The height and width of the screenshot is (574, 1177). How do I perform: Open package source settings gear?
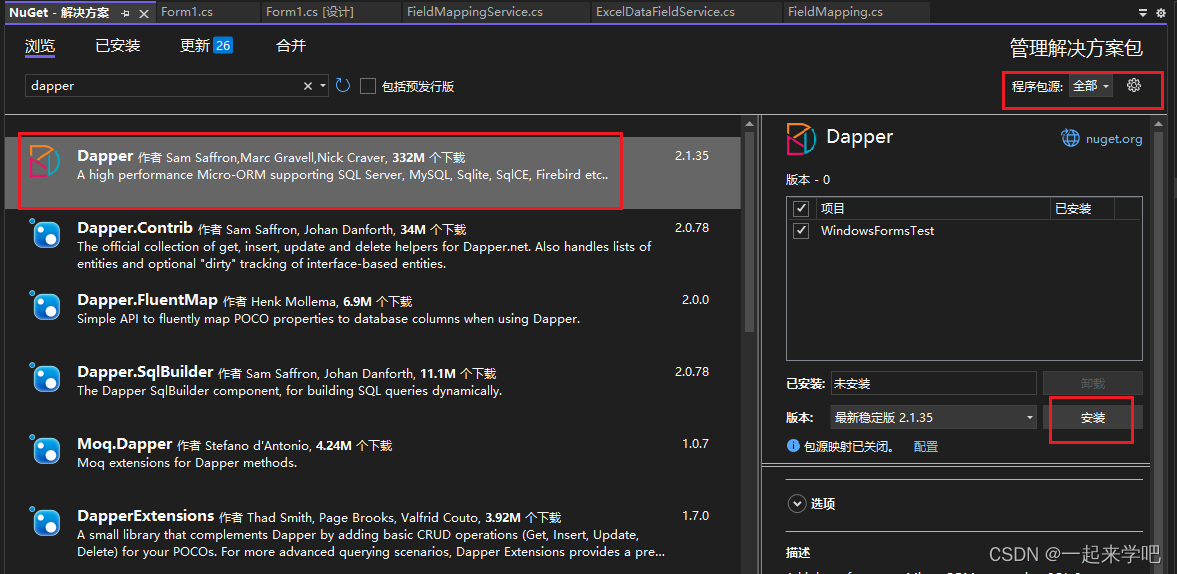pyautogui.click(x=1134, y=86)
